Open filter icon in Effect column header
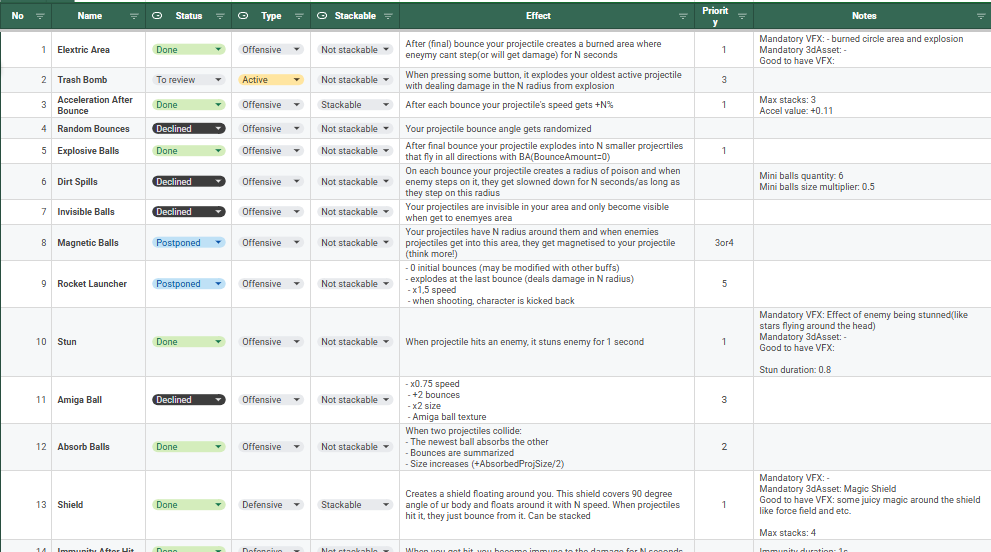 point(683,16)
